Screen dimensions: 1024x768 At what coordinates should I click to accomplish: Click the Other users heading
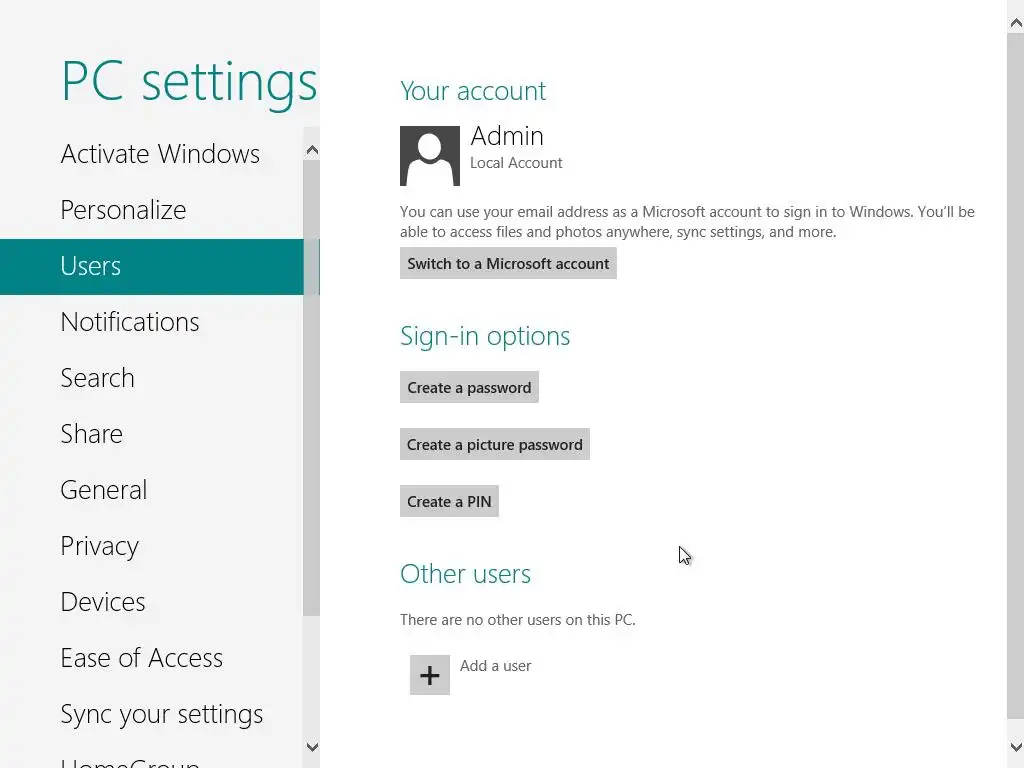pyautogui.click(x=466, y=574)
